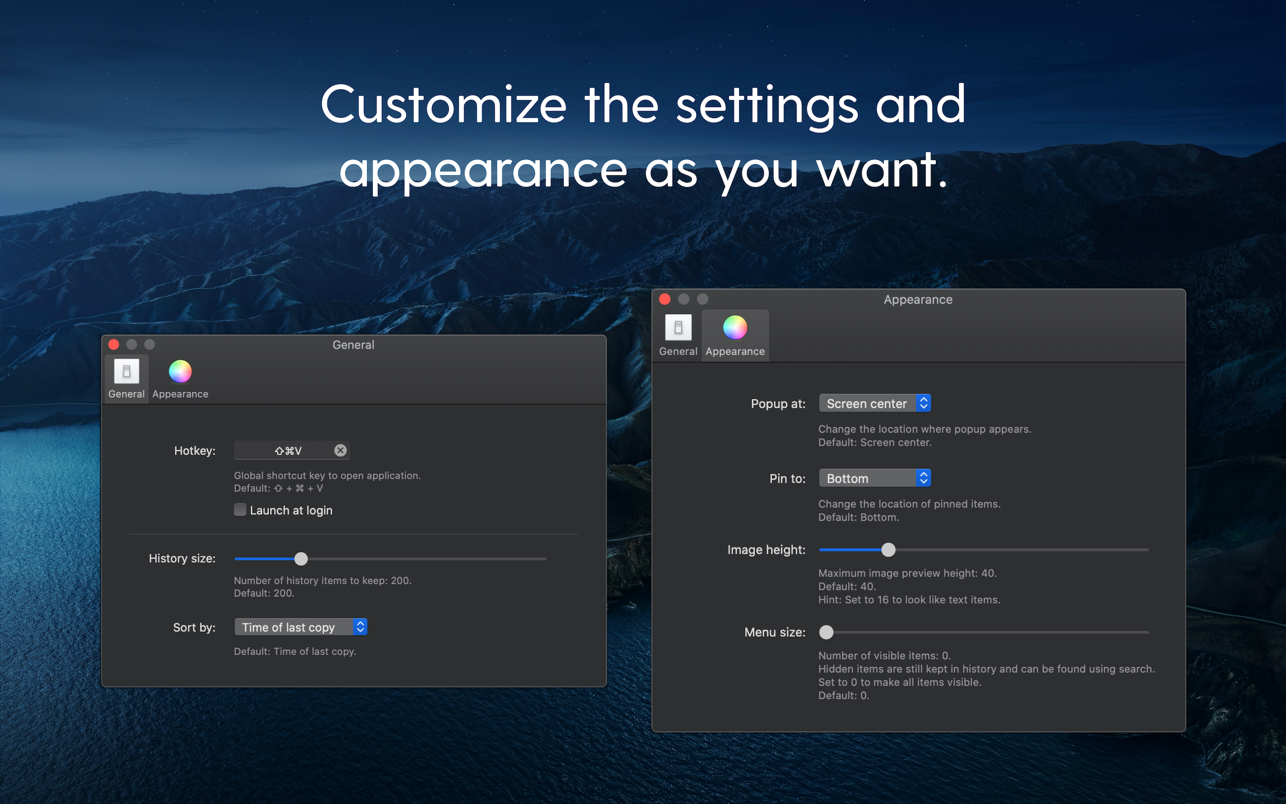Click the Menu size slider handle
This screenshot has height=804, width=1286.
point(826,632)
